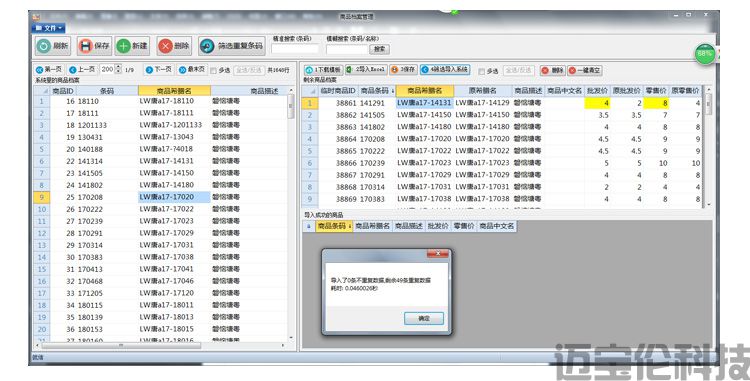Click bottom grid 零售价 column header
The image size is (750, 381).
(464, 226)
